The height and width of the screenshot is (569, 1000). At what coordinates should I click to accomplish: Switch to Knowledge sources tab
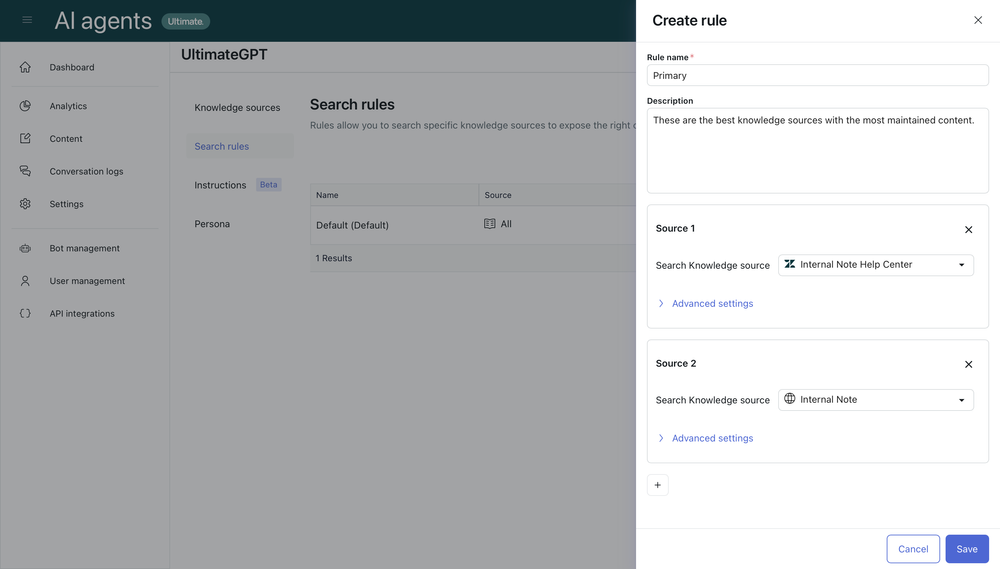(237, 107)
